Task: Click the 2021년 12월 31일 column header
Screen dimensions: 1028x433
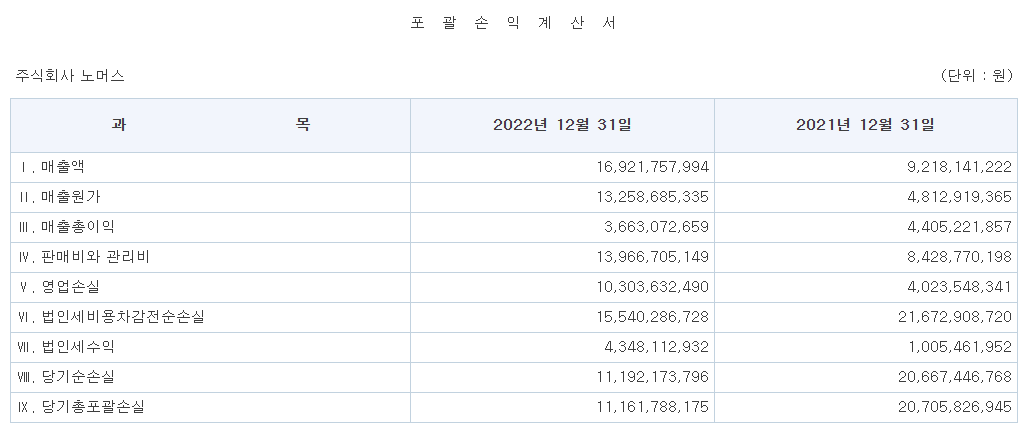Action: click(x=866, y=125)
